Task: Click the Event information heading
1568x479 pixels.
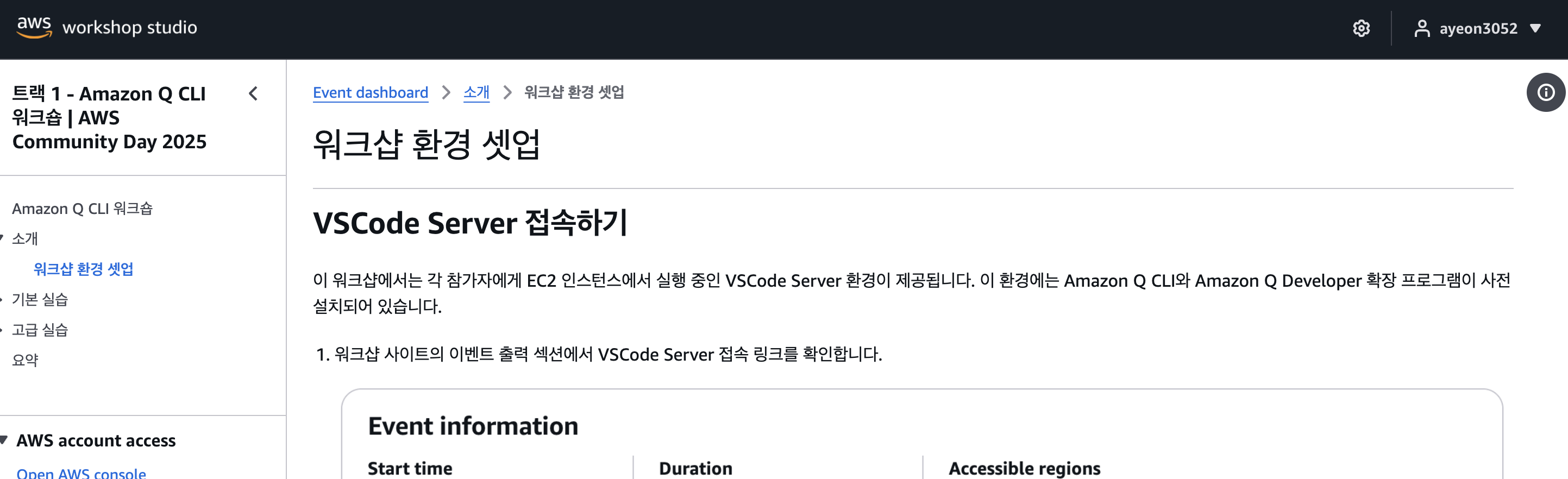Action: click(x=473, y=425)
